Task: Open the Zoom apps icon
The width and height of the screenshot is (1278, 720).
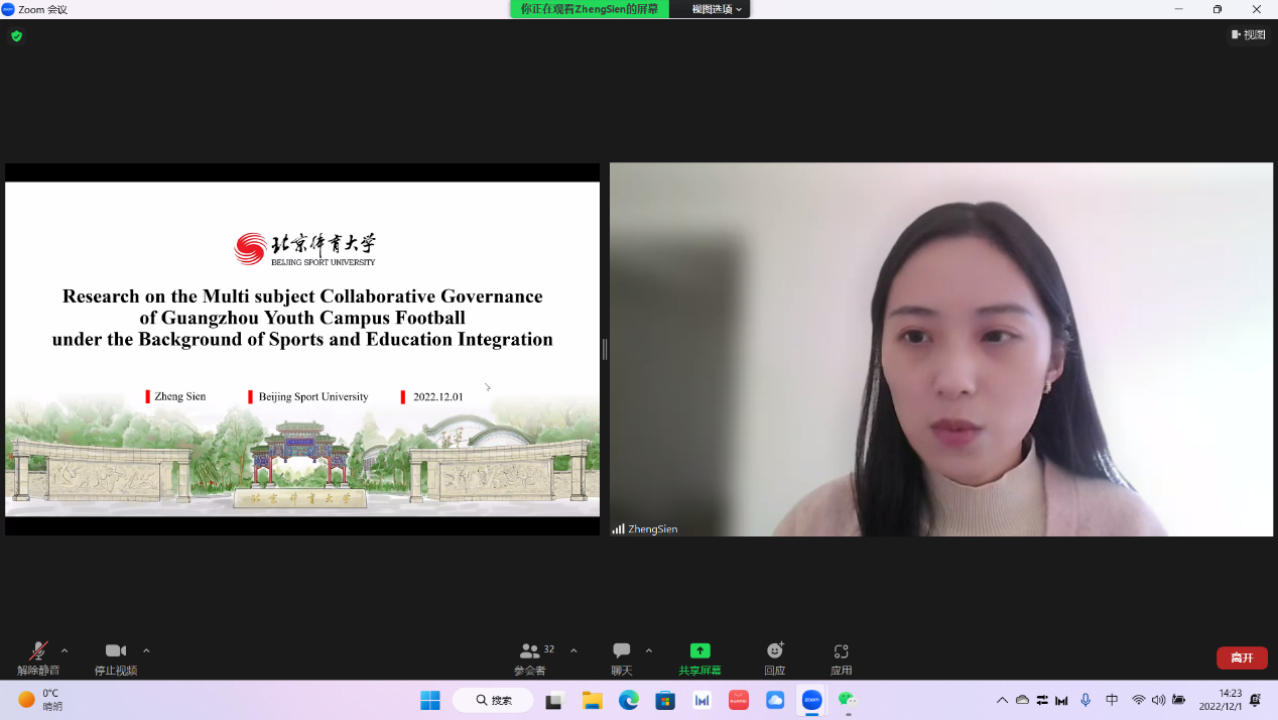Action: 841,652
